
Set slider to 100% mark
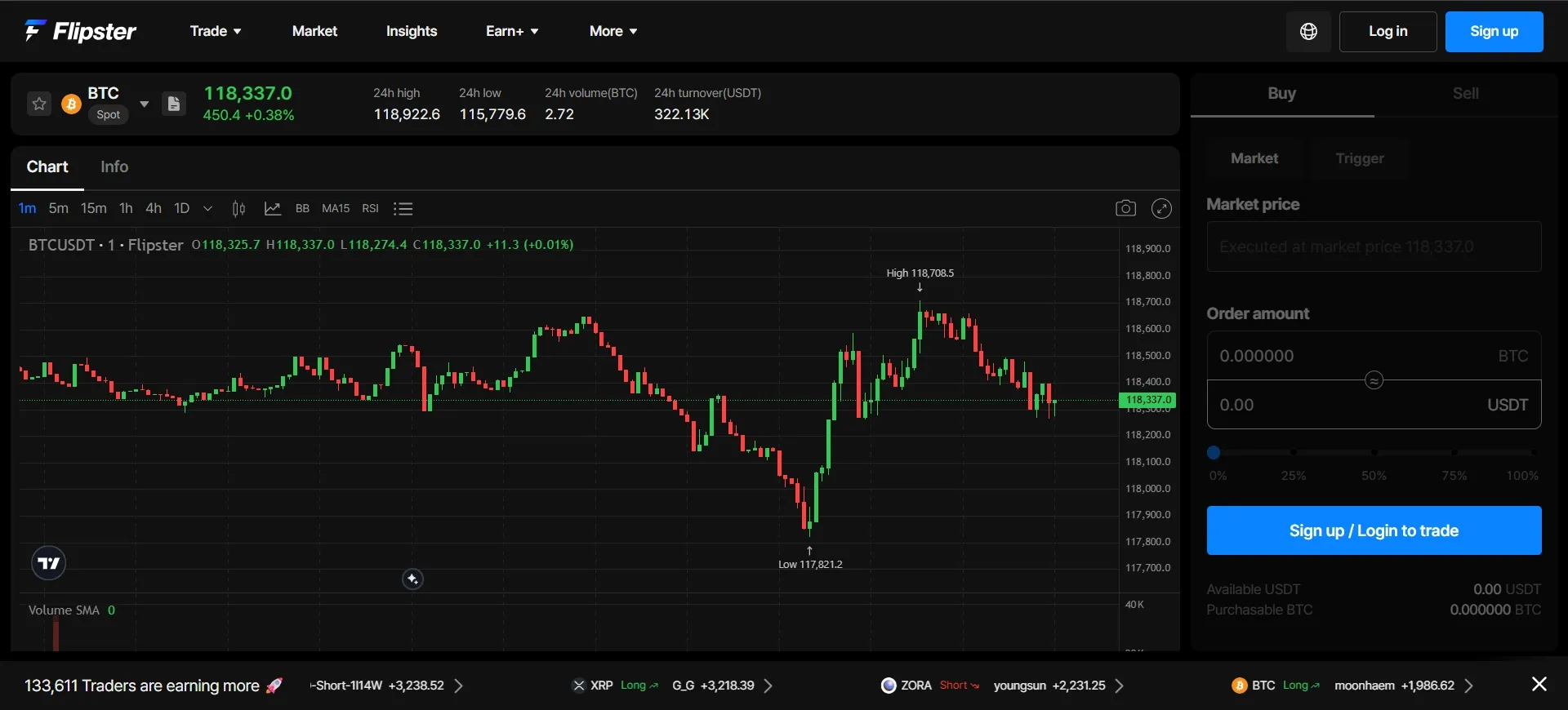pos(1535,452)
